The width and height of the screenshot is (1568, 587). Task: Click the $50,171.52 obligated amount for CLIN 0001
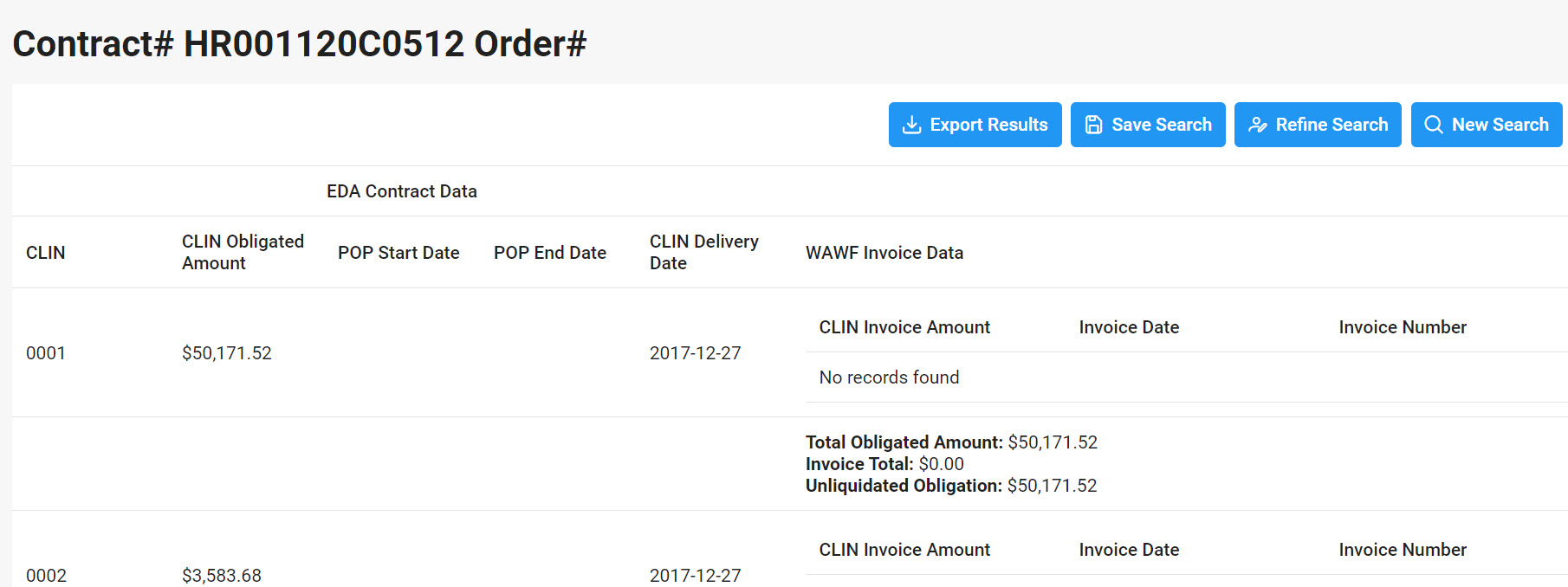(x=226, y=352)
